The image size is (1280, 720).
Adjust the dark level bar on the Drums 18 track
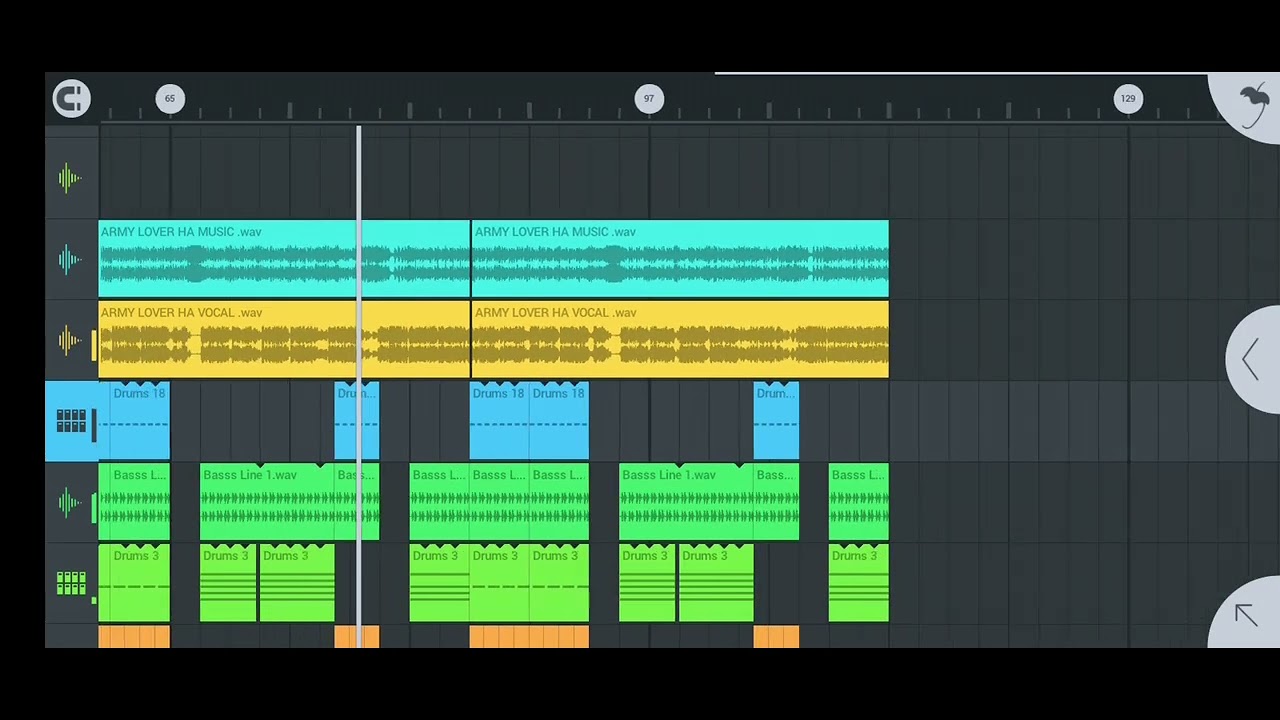tap(94, 426)
